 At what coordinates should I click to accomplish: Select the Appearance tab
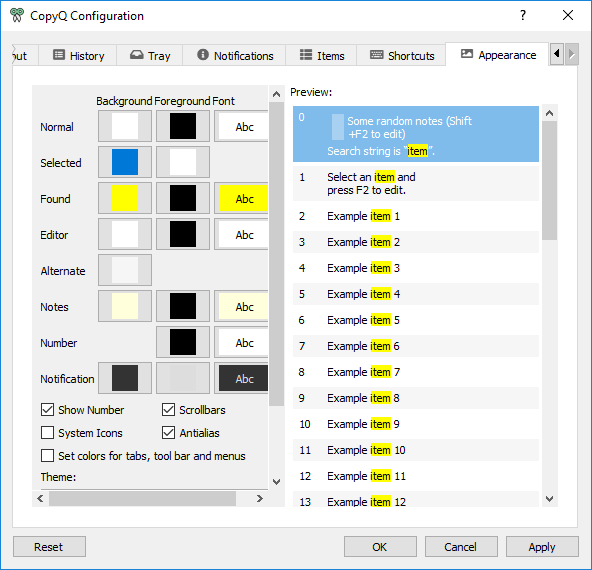click(x=497, y=54)
